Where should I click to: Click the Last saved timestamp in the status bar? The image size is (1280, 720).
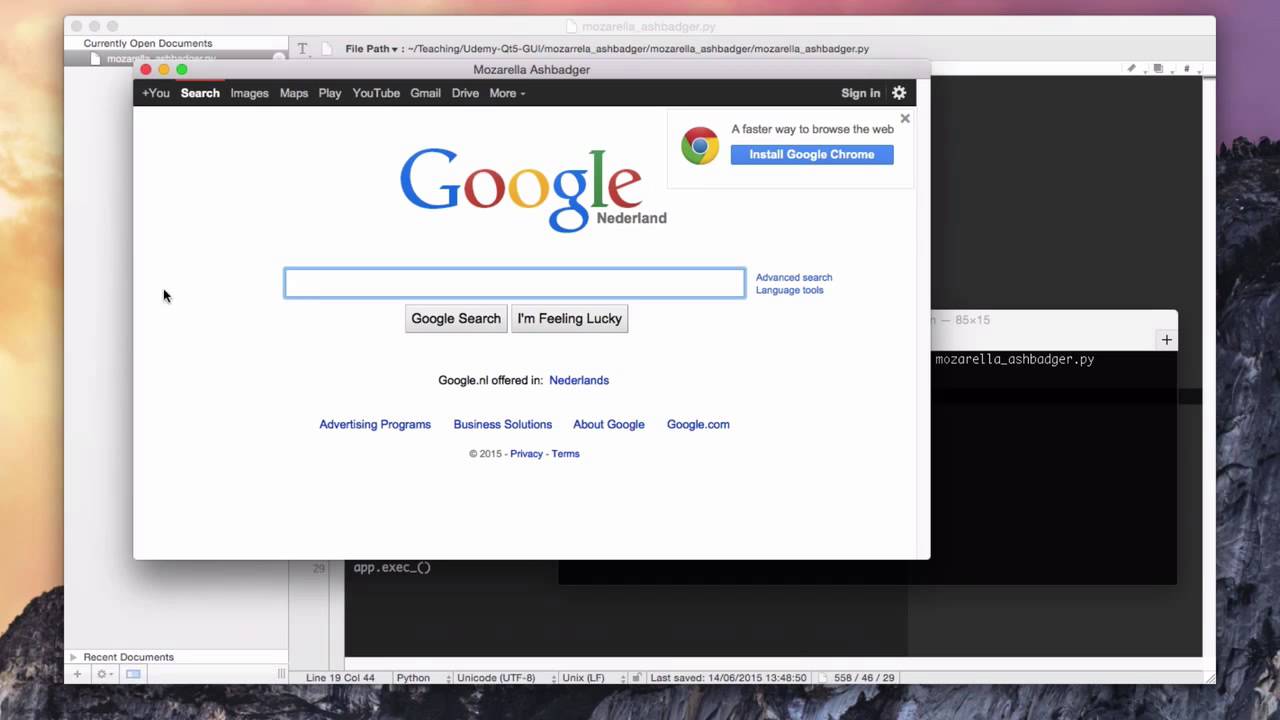(728, 677)
